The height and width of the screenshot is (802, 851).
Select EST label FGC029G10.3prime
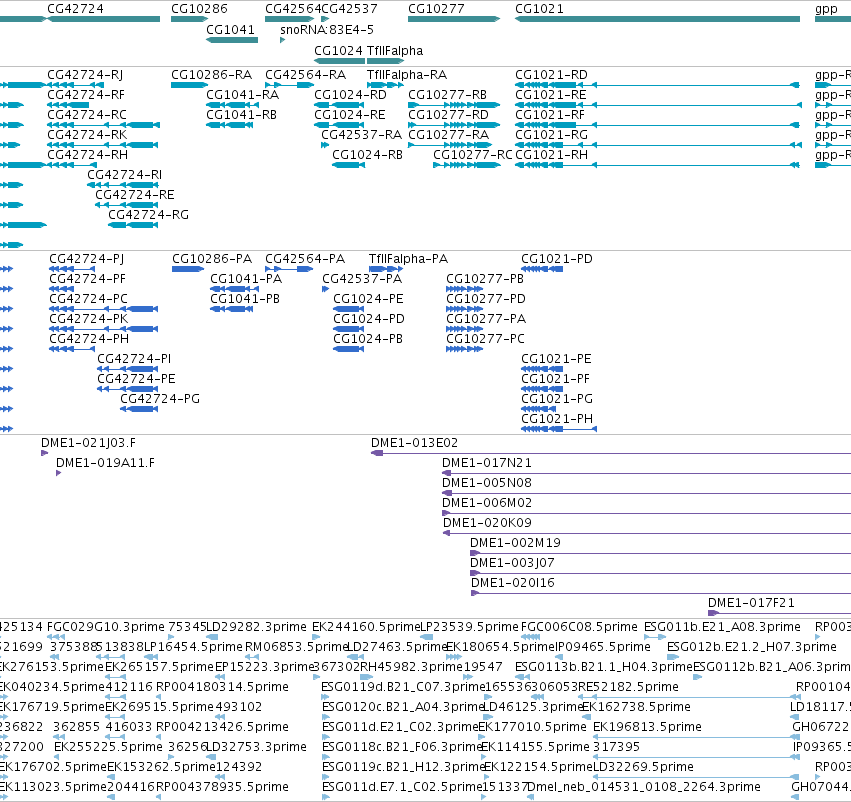106,627
